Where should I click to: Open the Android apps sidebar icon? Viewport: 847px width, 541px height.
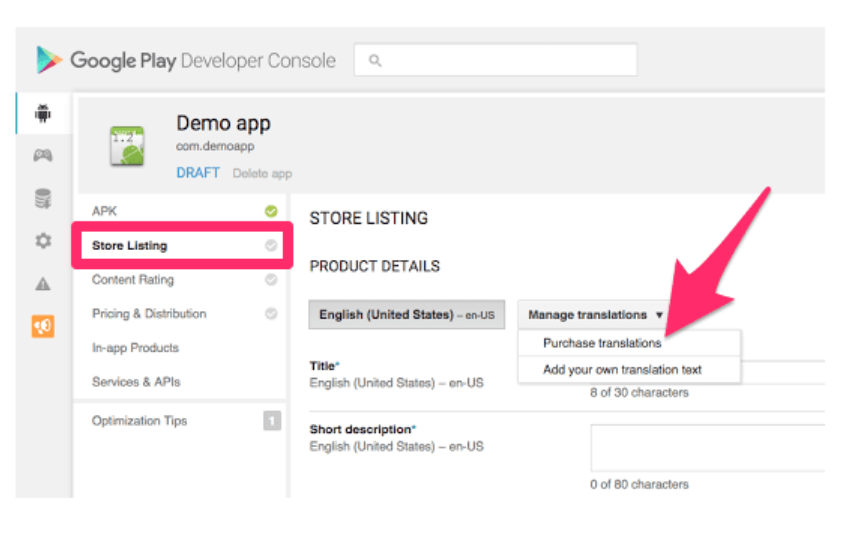[43, 113]
